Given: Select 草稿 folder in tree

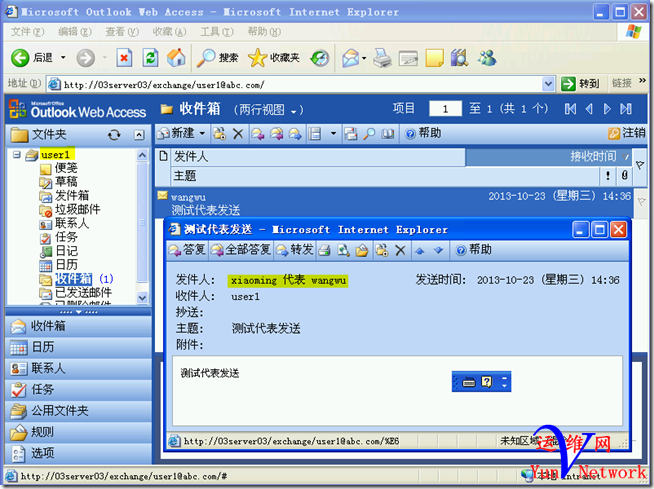Looking at the screenshot, I should coord(66,181).
